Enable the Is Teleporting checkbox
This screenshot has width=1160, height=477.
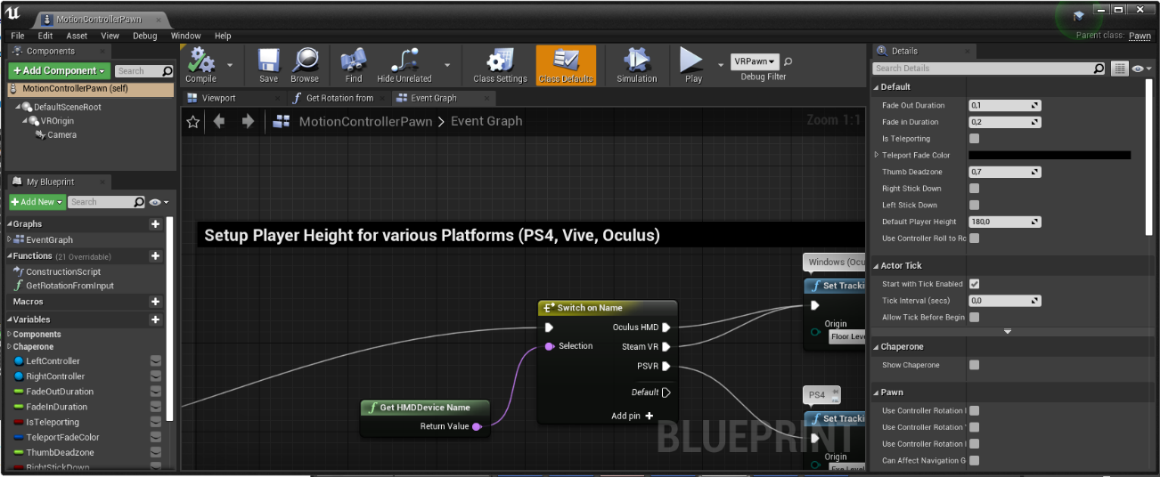click(974, 139)
